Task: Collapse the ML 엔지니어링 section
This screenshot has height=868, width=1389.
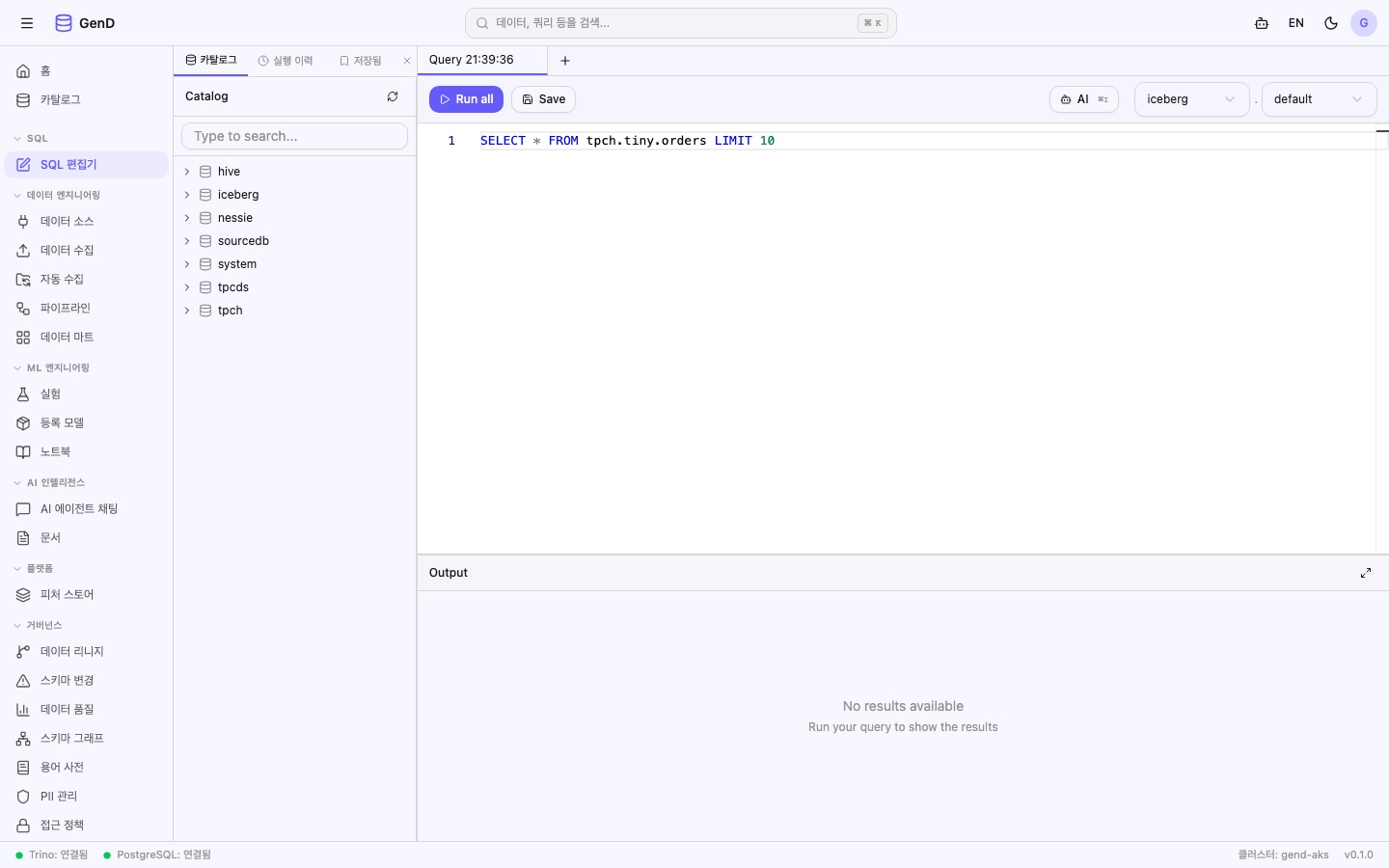Action: pyautogui.click(x=51, y=368)
